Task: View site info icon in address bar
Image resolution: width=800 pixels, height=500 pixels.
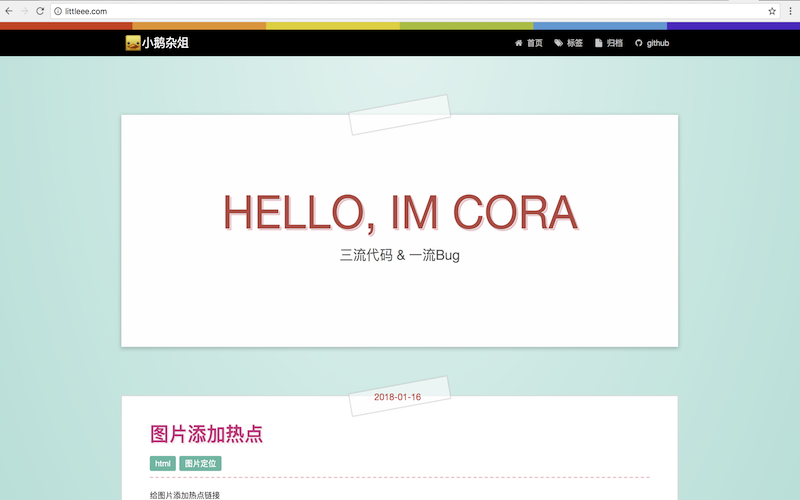Action: click(58, 10)
